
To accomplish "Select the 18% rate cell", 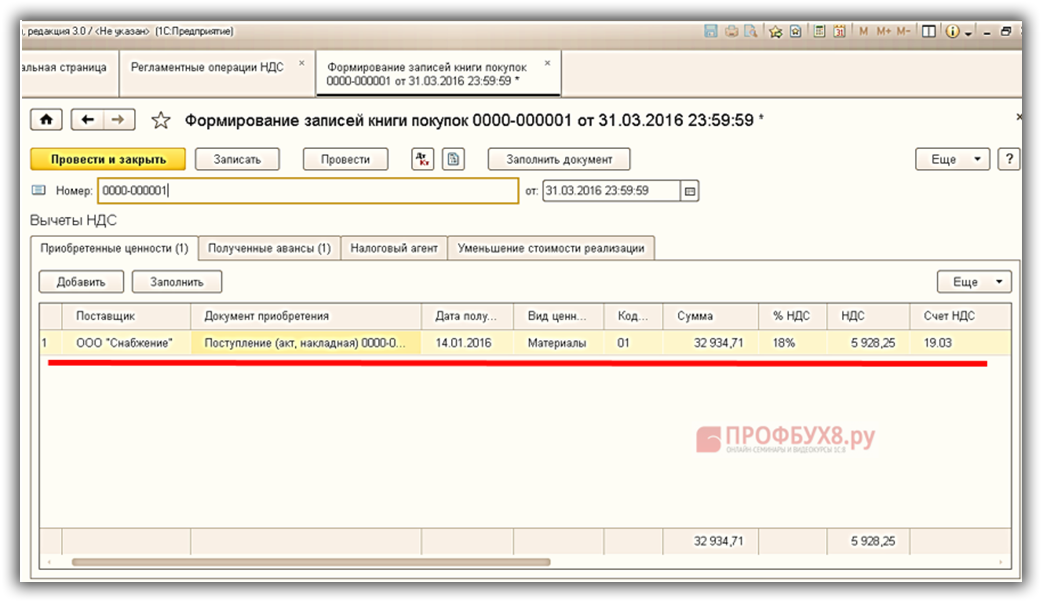I will point(792,343).
